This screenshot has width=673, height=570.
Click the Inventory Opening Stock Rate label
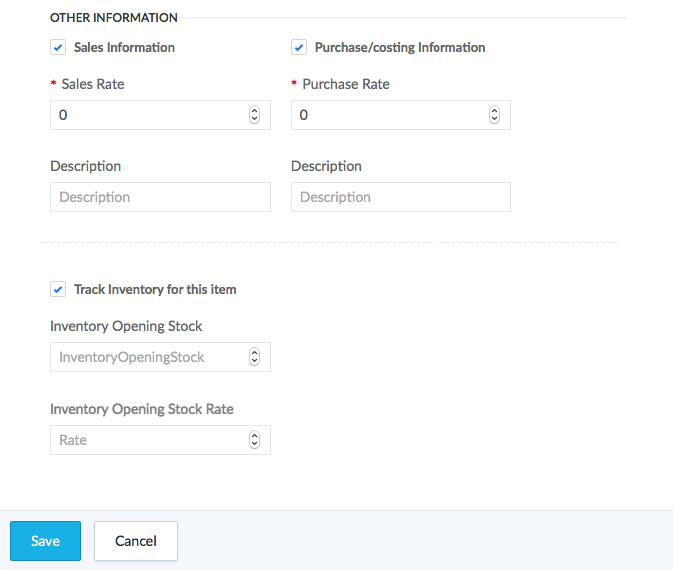pos(142,409)
